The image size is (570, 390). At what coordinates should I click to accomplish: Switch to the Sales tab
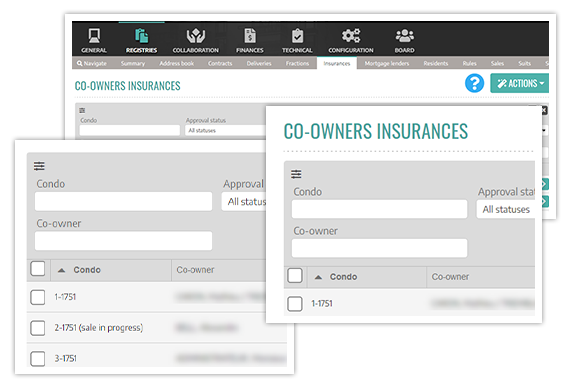click(x=497, y=63)
